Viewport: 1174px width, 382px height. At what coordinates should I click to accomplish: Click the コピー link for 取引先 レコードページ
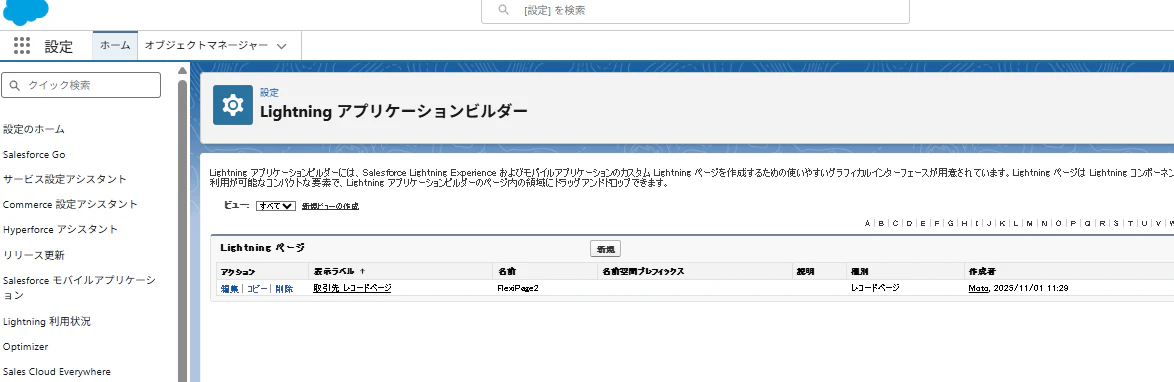coord(258,288)
